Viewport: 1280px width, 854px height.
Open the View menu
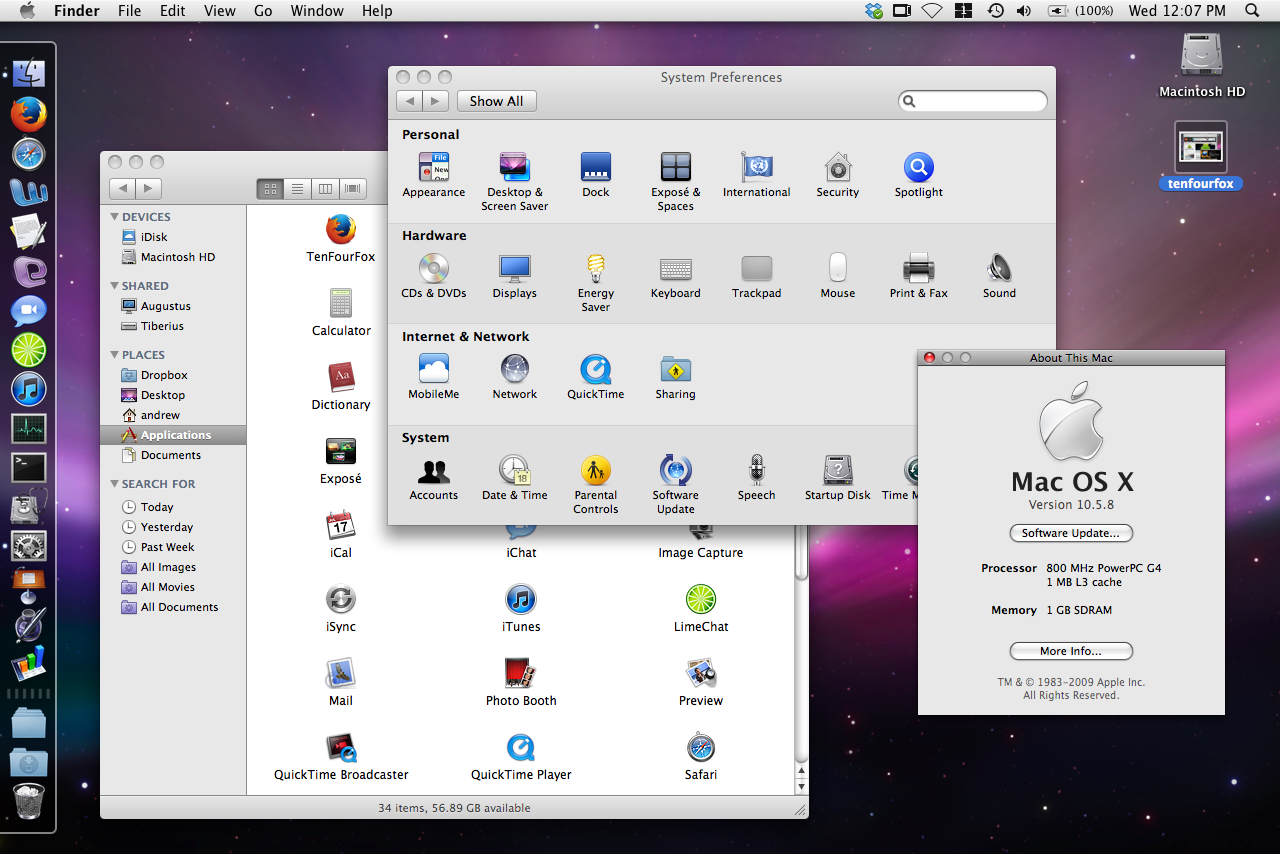(x=219, y=11)
